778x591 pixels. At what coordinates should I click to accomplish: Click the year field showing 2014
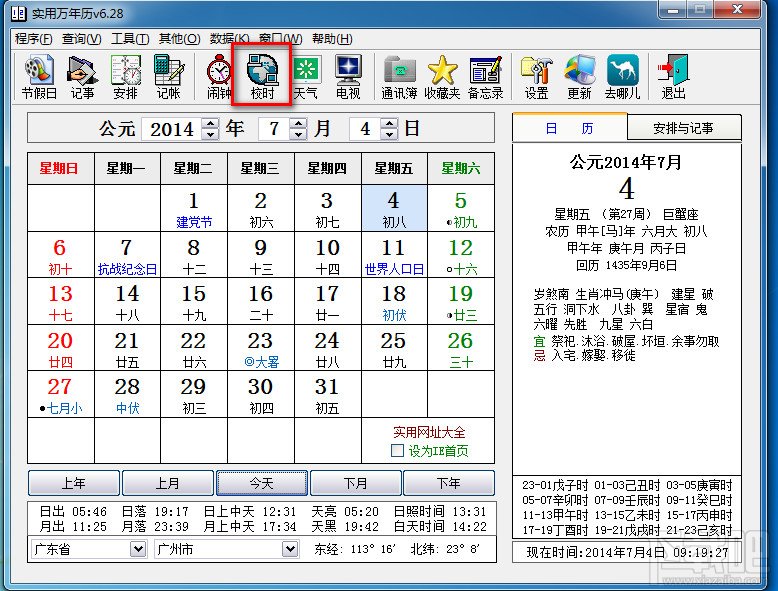click(172, 129)
